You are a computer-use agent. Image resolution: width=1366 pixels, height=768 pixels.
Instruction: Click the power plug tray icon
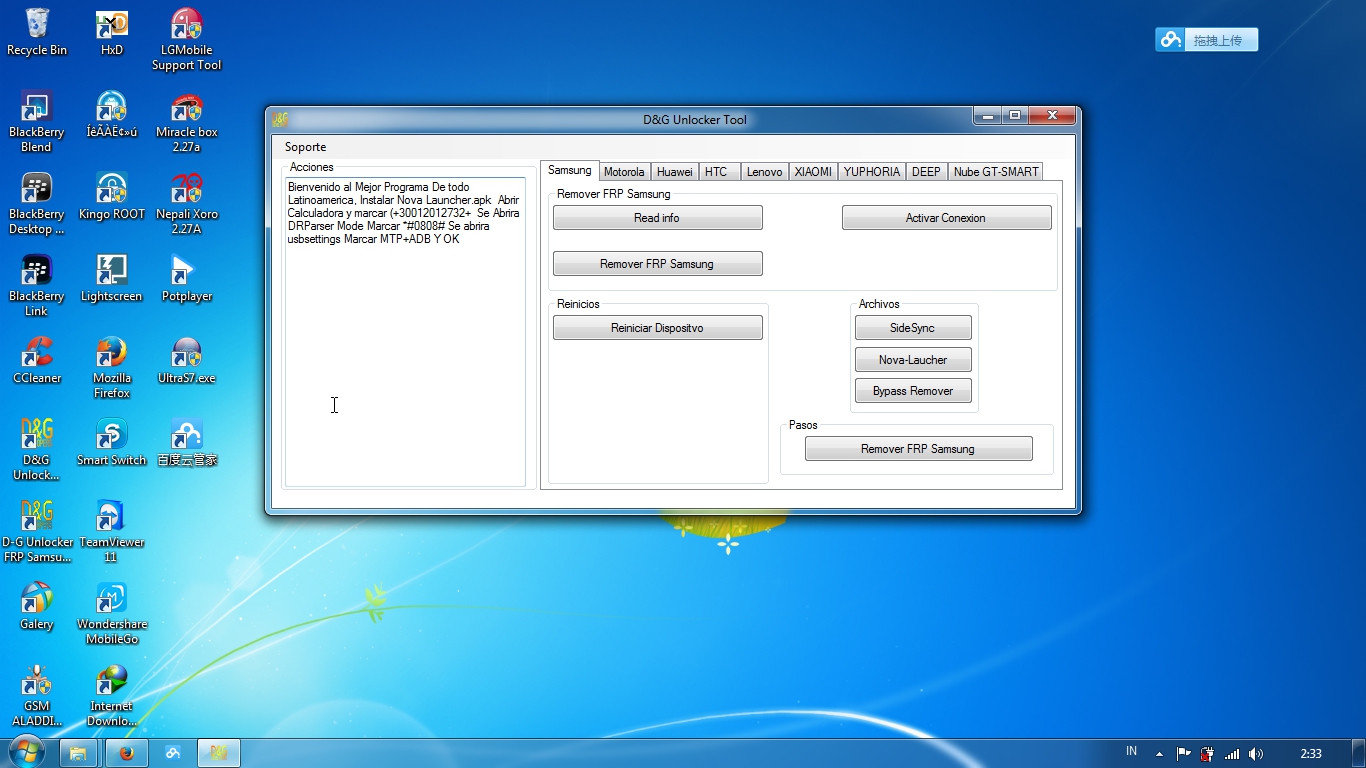(x=1207, y=754)
